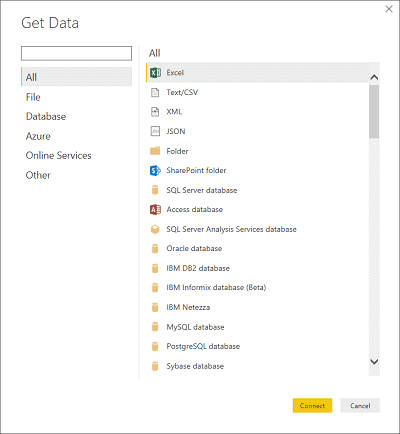The width and height of the screenshot is (400, 434).
Task: Select the Excel data source icon
Action: (155, 73)
